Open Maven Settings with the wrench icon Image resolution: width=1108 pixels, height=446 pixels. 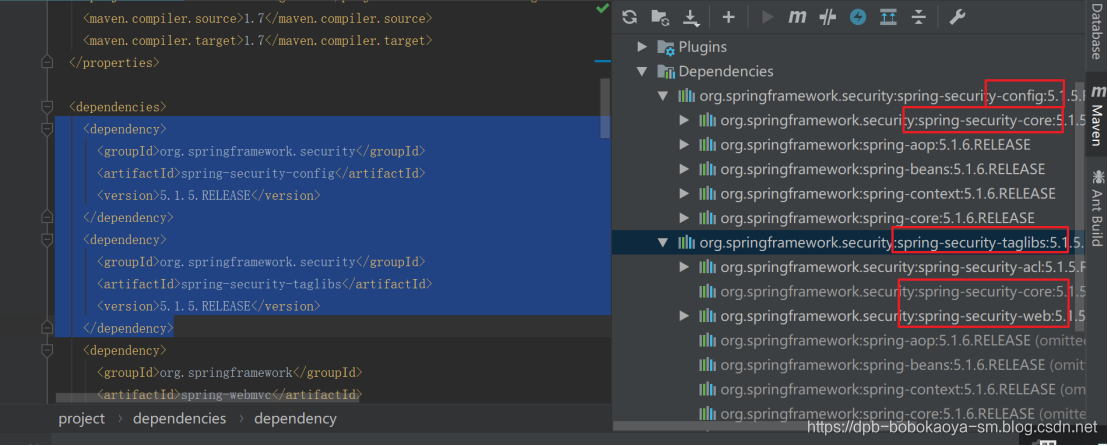[x=956, y=18]
